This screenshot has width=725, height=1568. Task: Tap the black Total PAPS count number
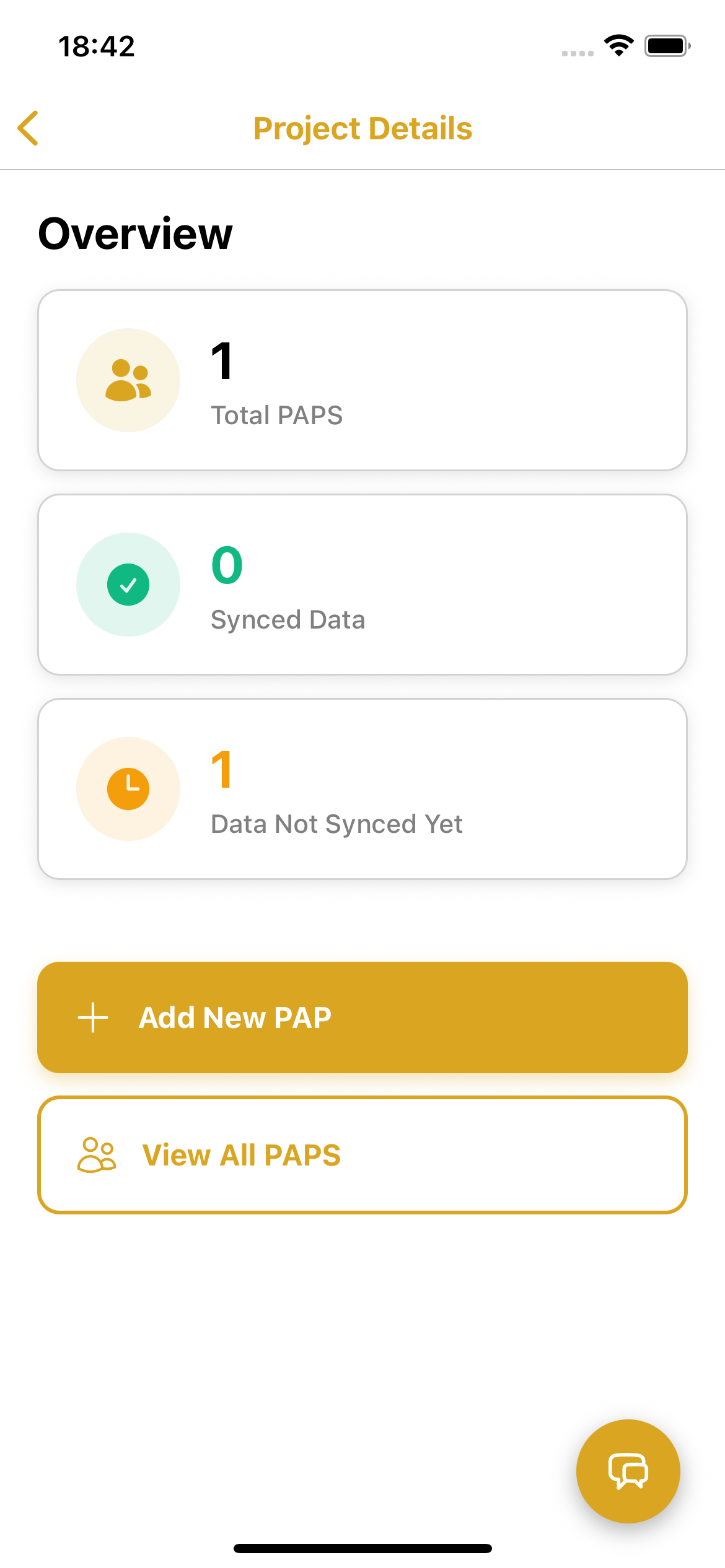222,361
